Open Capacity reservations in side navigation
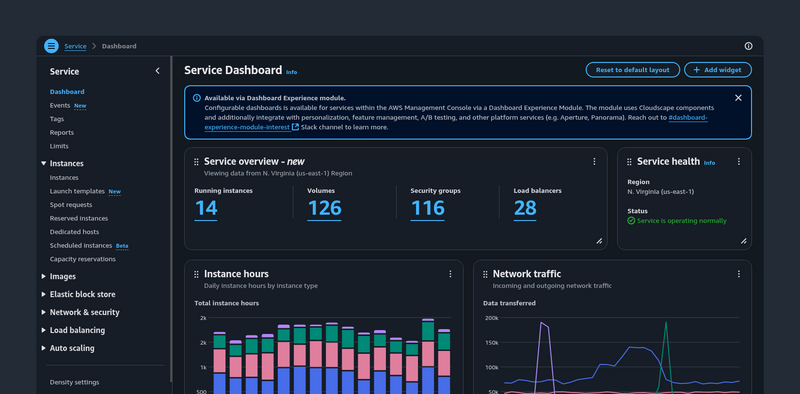Viewport: 800px width, 394px height. (83, 259)
